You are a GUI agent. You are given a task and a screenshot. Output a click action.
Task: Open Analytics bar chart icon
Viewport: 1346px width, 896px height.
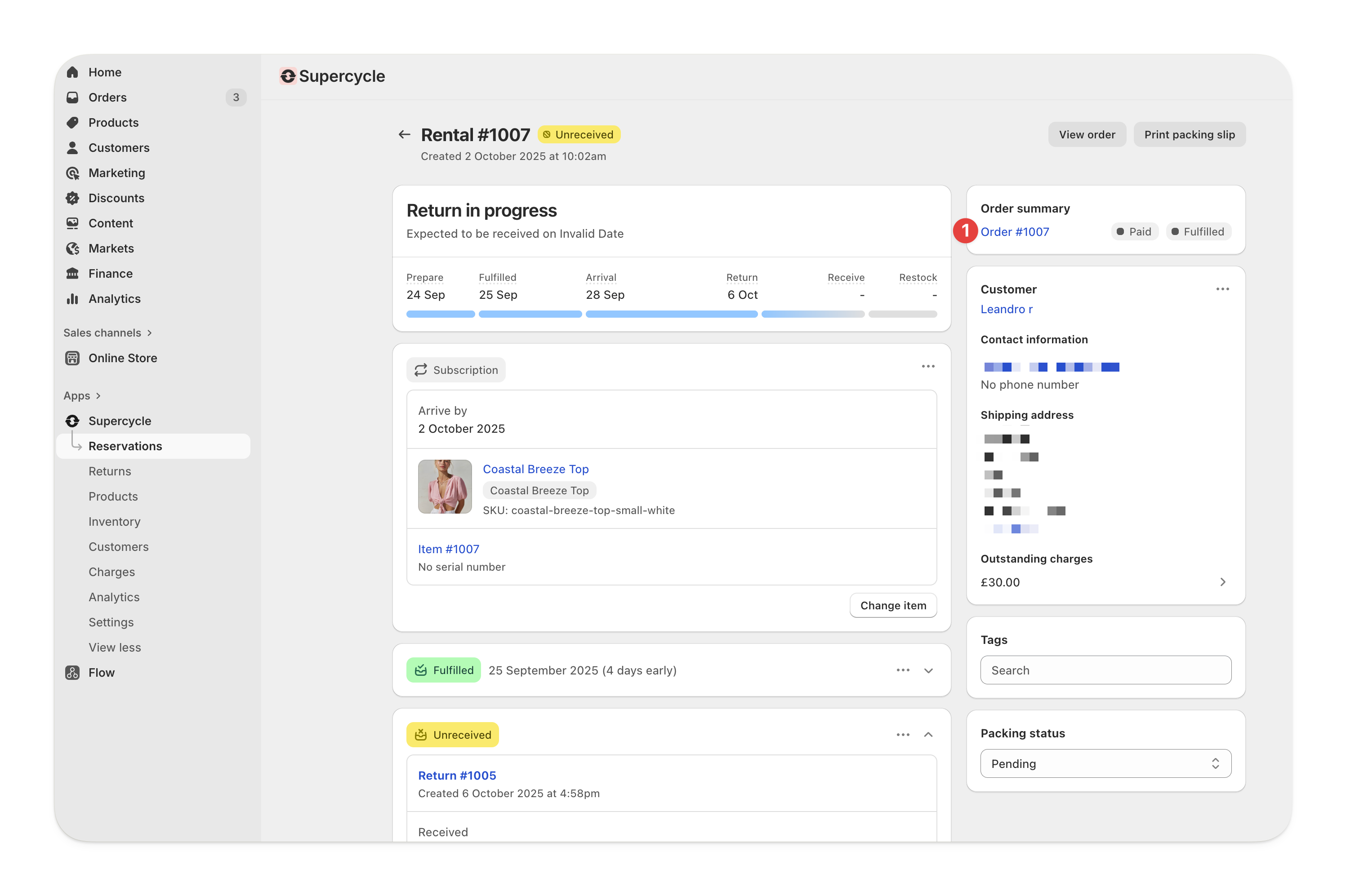coord(72,298)
